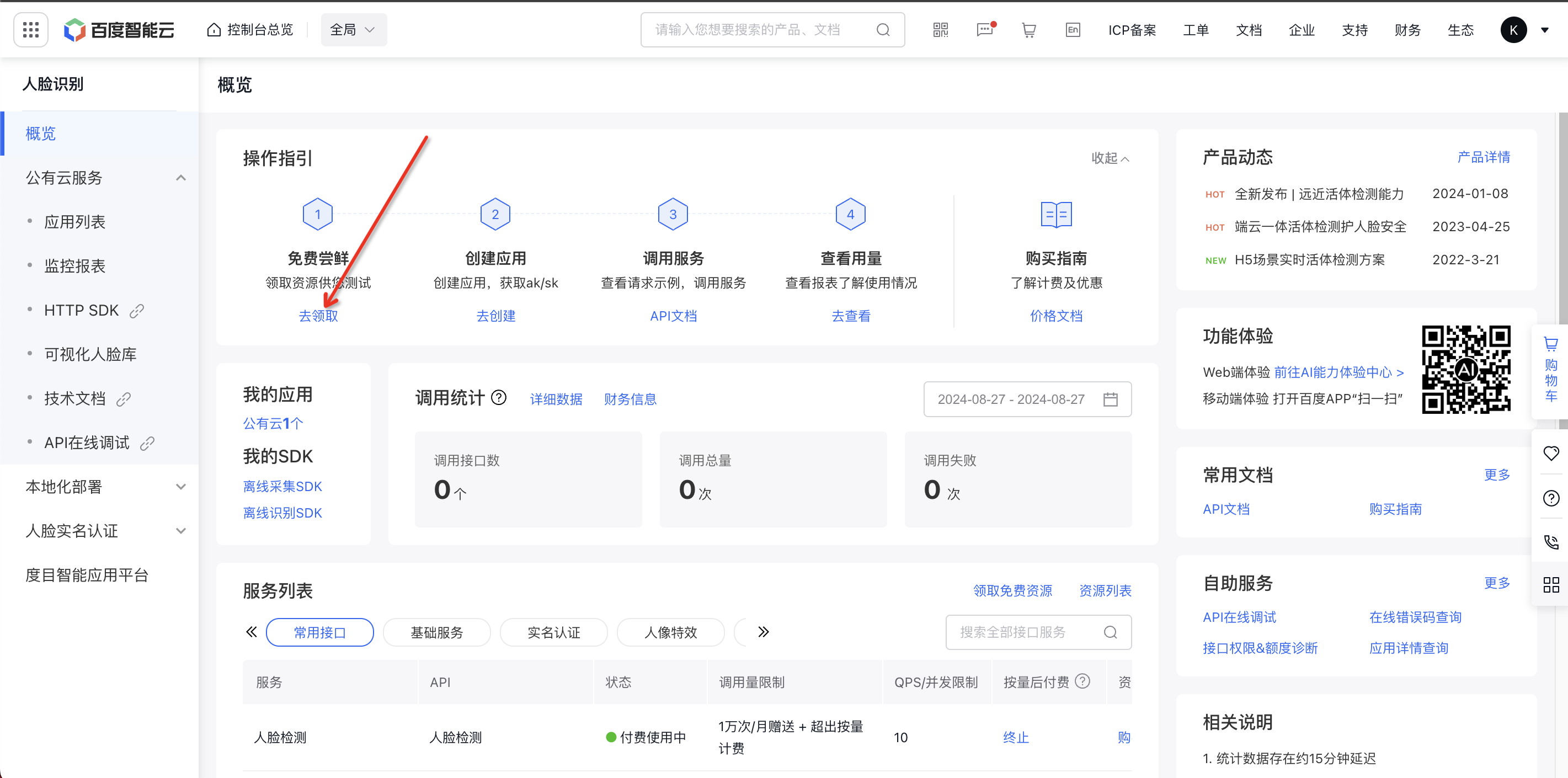Click the 去领取 link under 免费尝鲜

[x=318, y=316]
